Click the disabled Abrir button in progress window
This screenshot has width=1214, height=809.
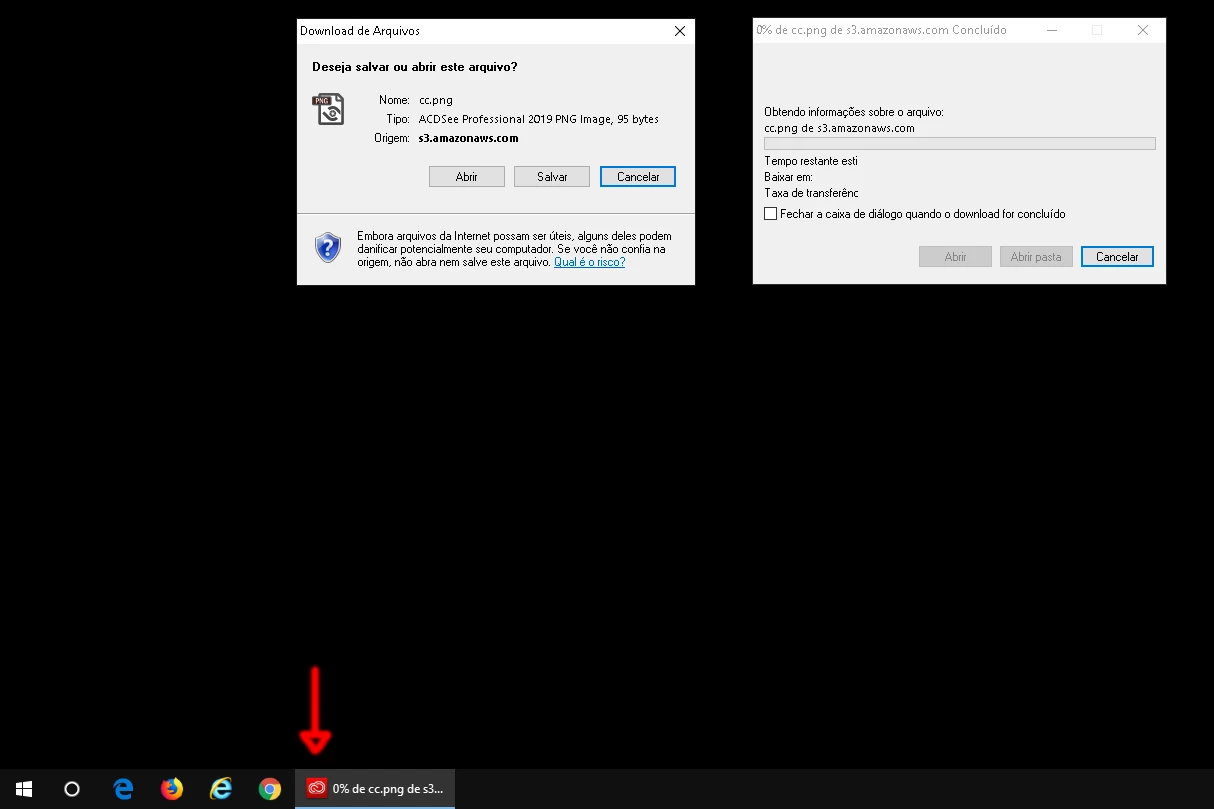point(956,257)
